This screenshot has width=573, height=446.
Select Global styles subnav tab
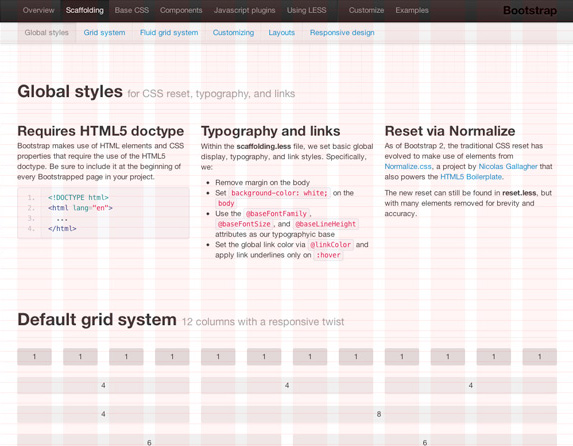(x=46, y=33)
